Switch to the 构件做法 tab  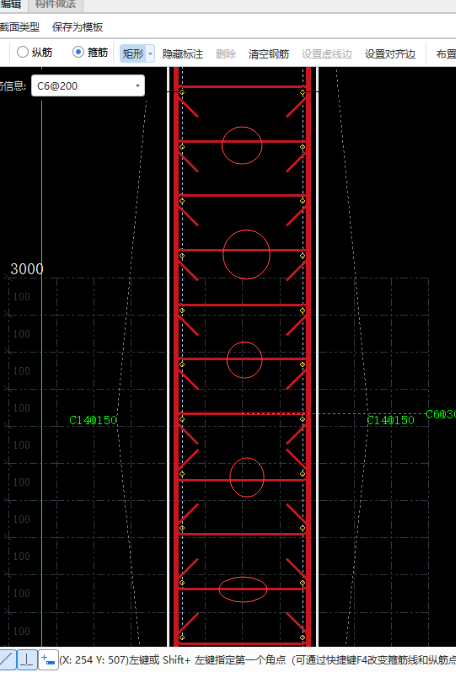point(56,4)
